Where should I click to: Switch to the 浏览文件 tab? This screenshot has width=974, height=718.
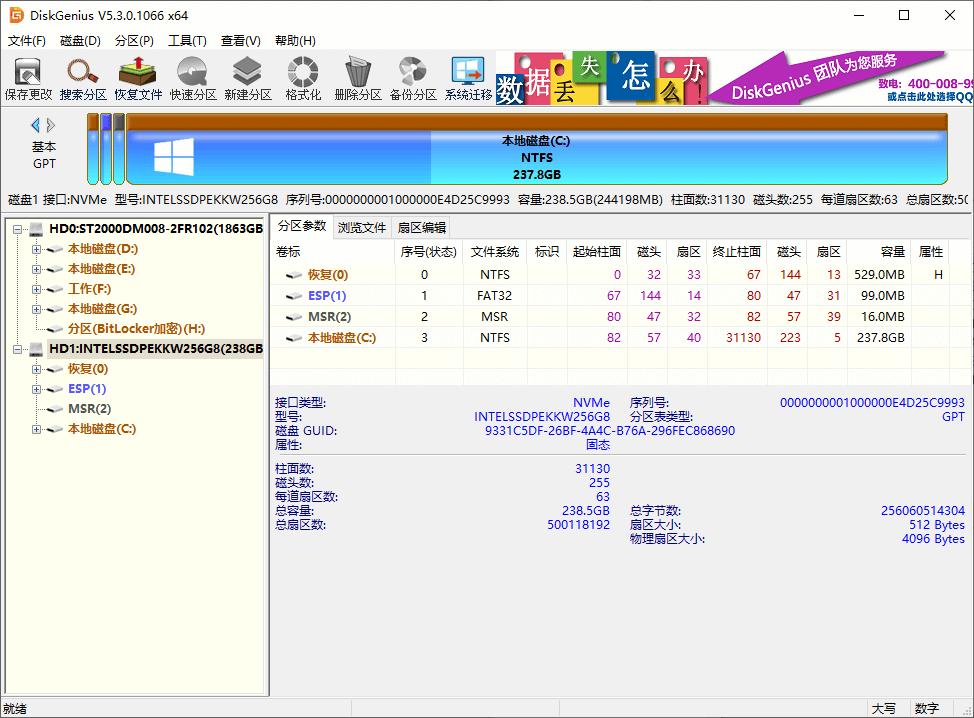pyautogui.click(x=361, y=227)
